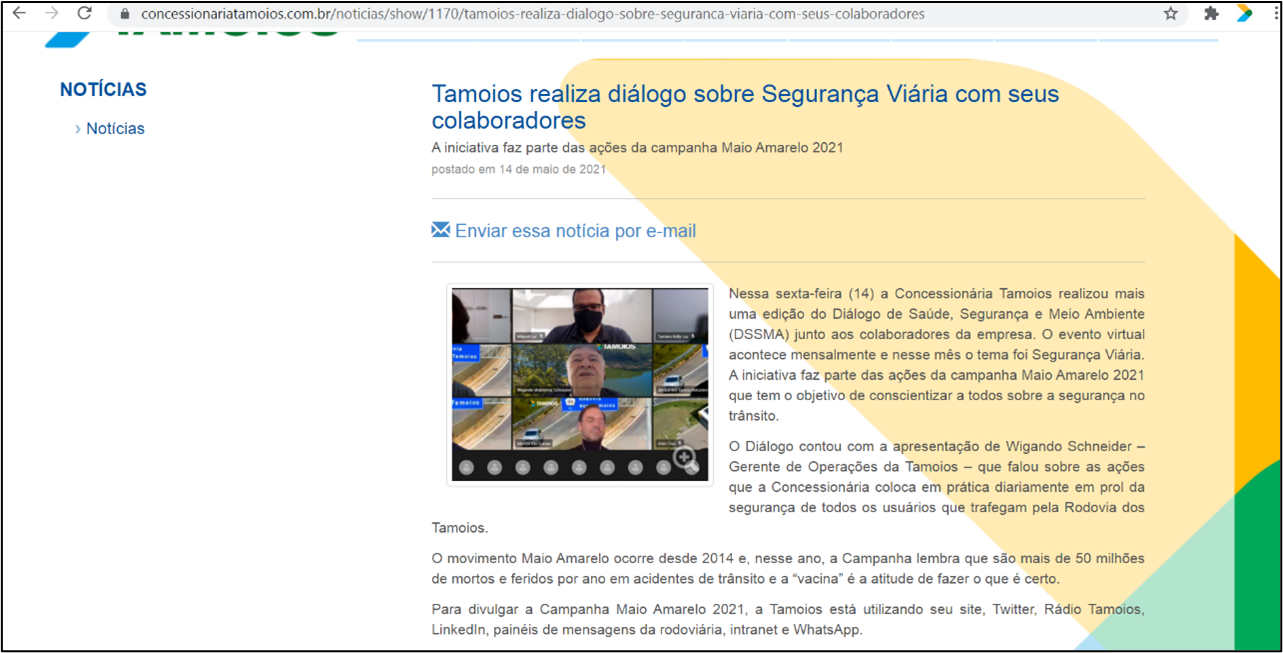Image resolution: width=1283 pixels, height=653 pixels.
Task: Enlarge the photo using the magnifier icon
Action: (x=685, y=459)
